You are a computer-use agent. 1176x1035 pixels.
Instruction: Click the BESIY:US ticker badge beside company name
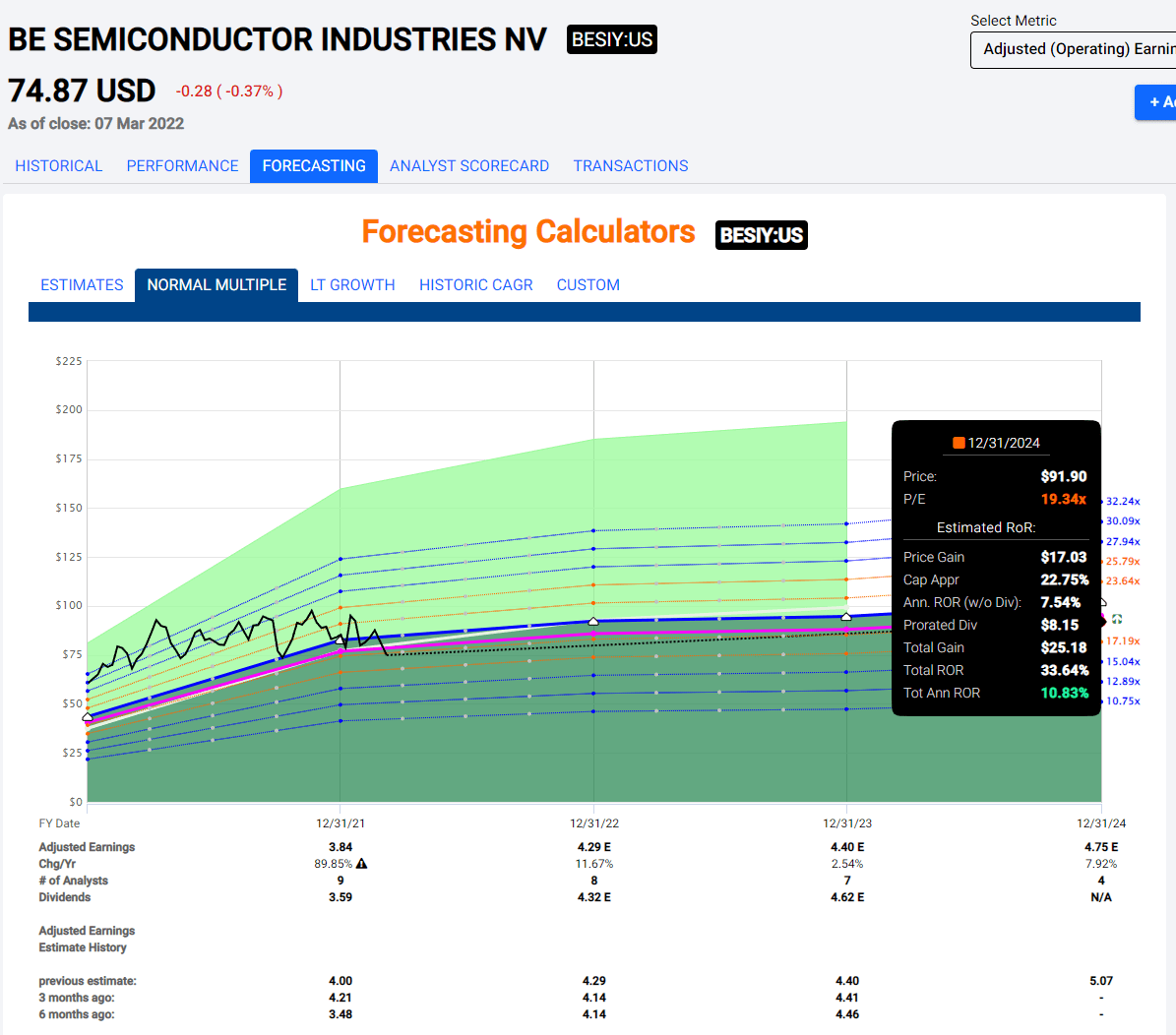tap(612, 39)
